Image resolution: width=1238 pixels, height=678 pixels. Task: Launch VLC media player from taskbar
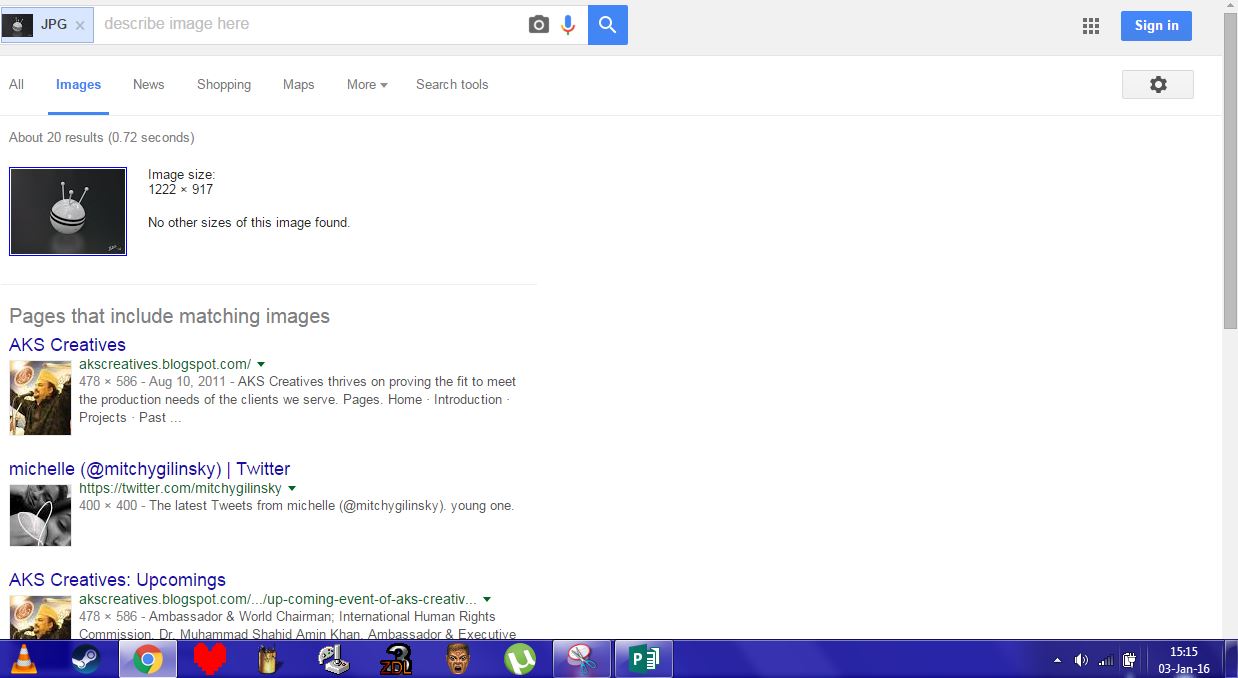tap(24, 660)
